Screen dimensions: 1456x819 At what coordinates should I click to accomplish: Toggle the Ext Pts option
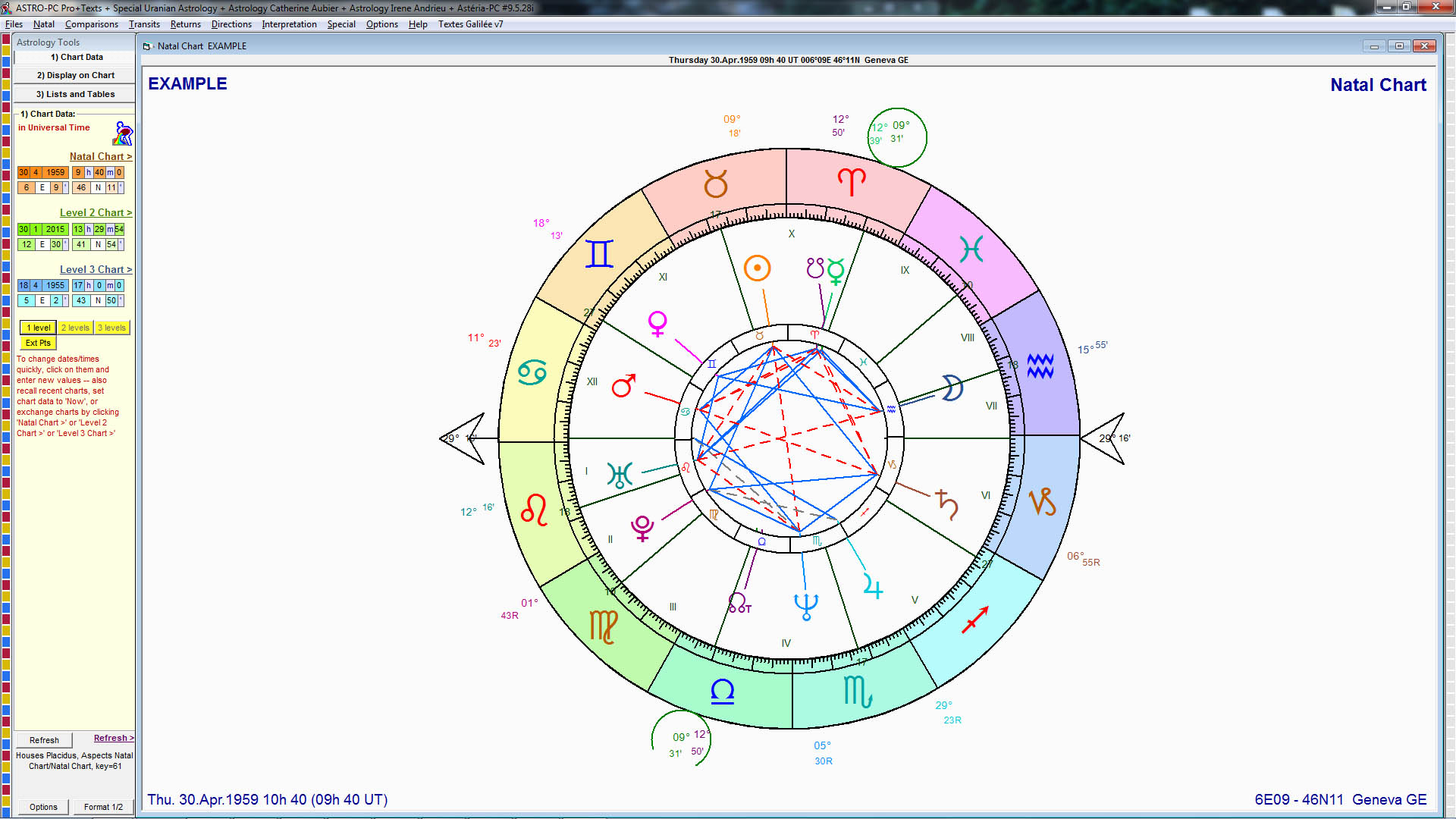(x=38, y=343)
